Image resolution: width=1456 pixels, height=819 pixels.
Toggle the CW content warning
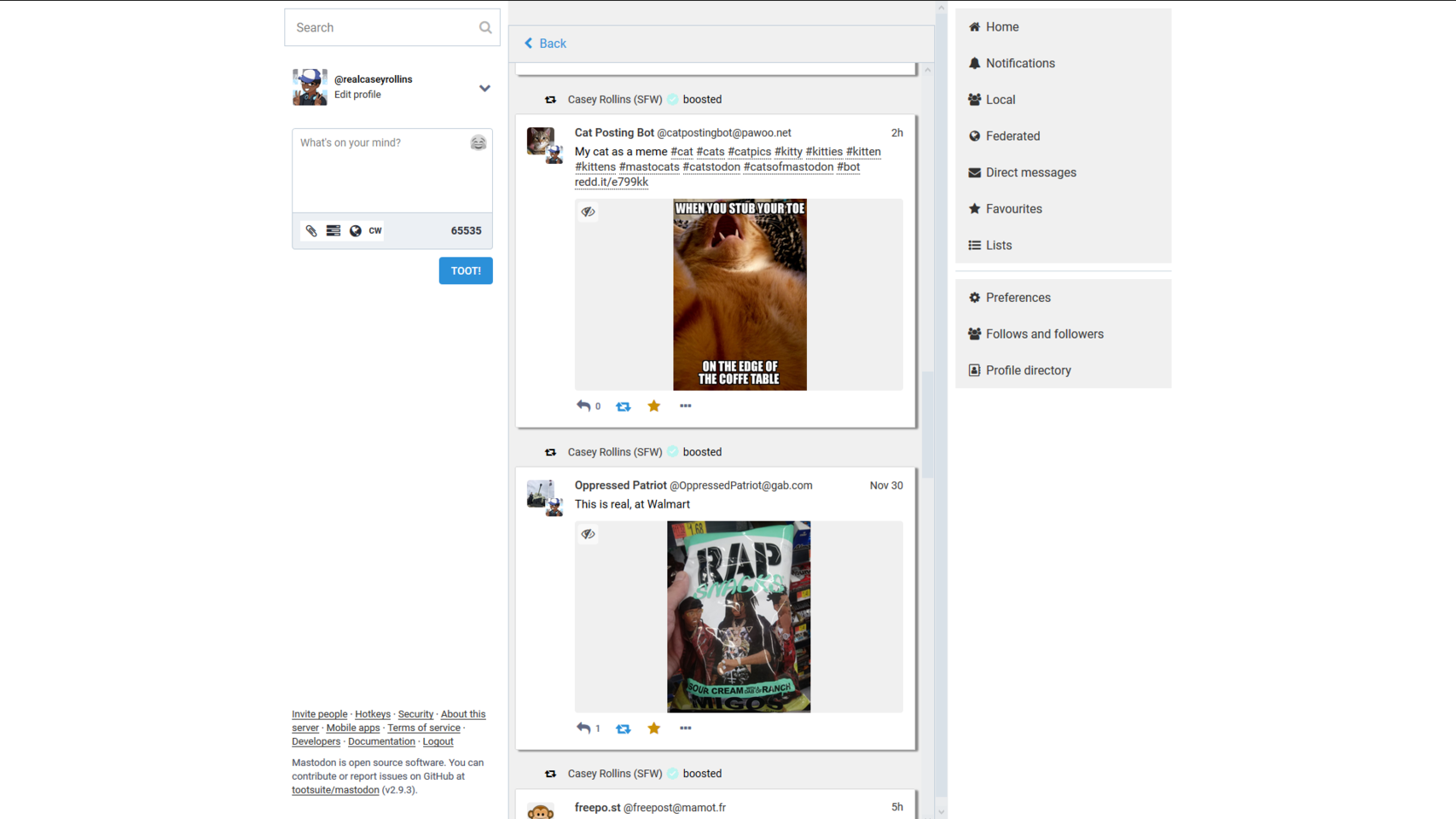(375, 230)
